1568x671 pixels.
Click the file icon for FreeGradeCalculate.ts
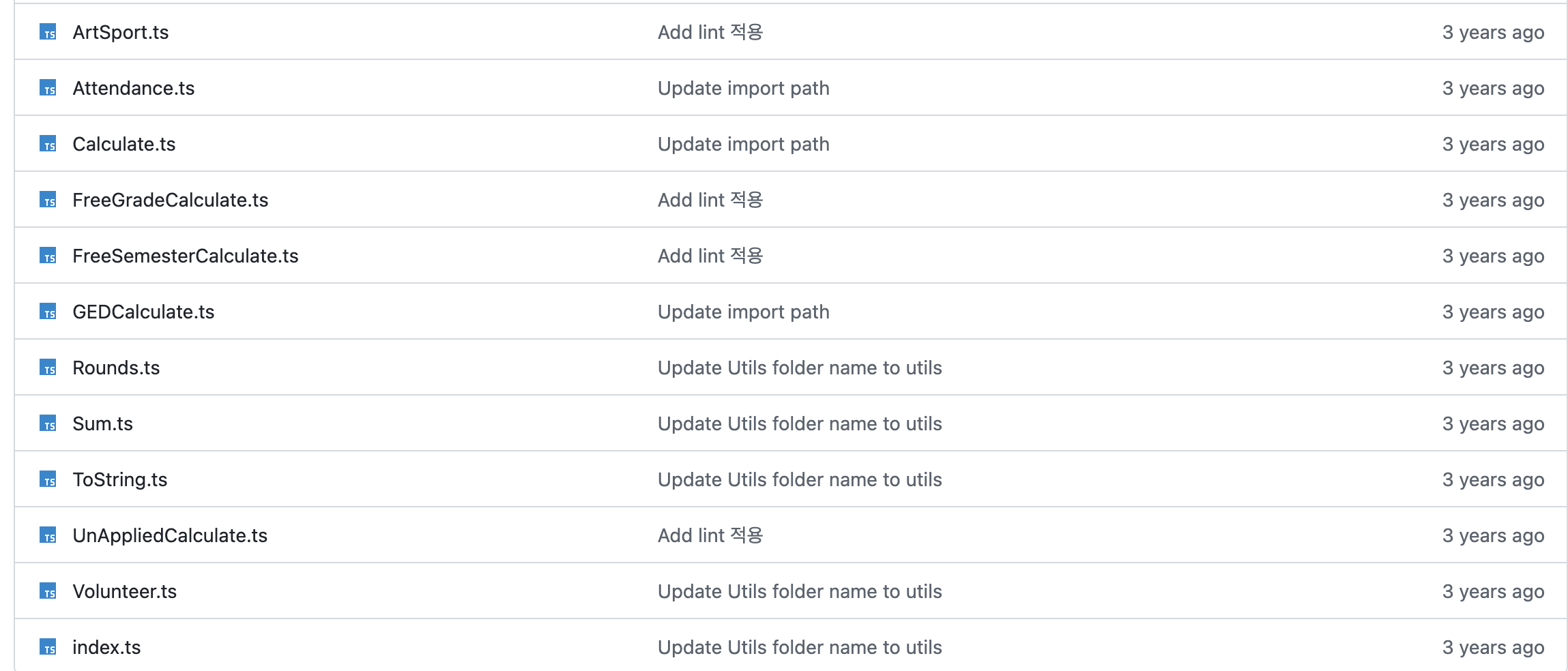point(48,200)
